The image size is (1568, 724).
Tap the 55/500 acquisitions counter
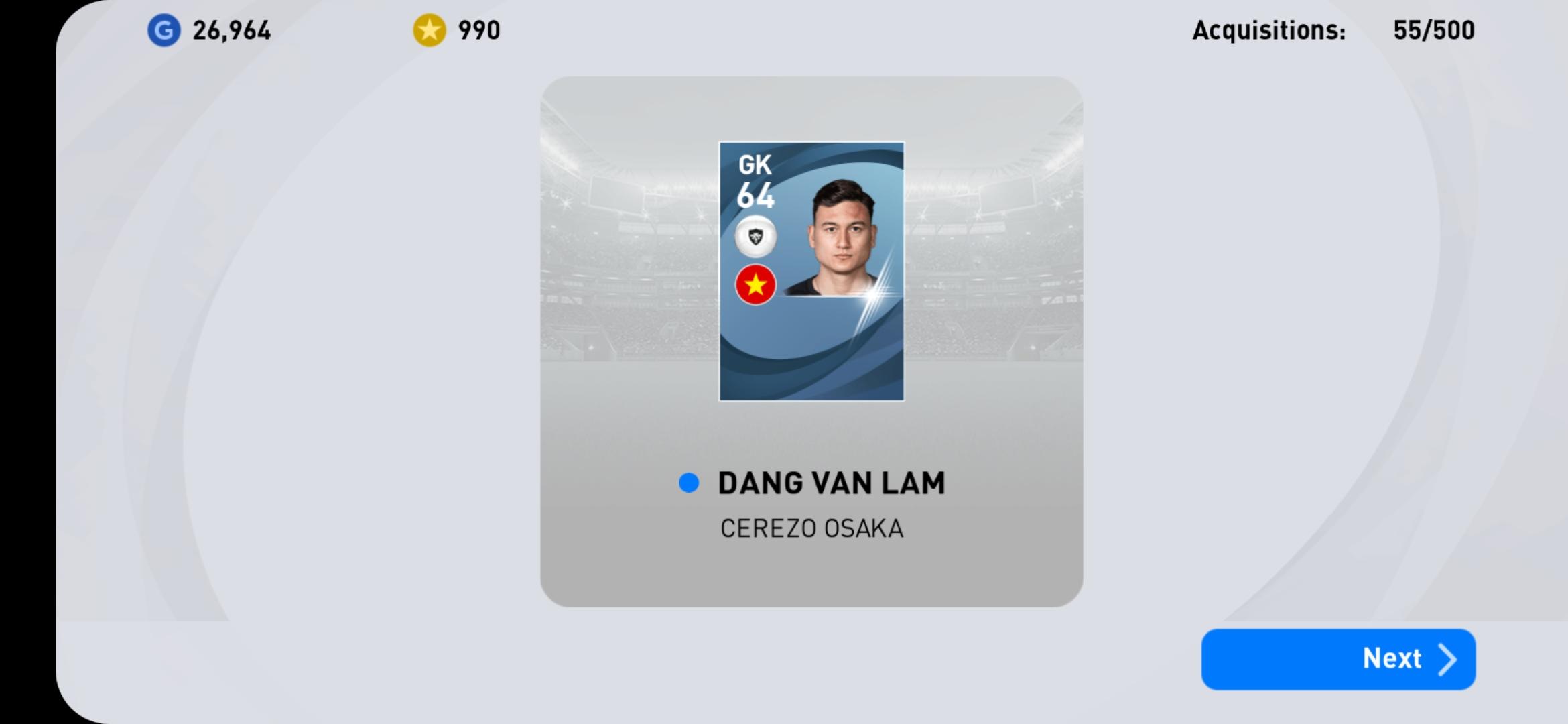pos(1434,31)
